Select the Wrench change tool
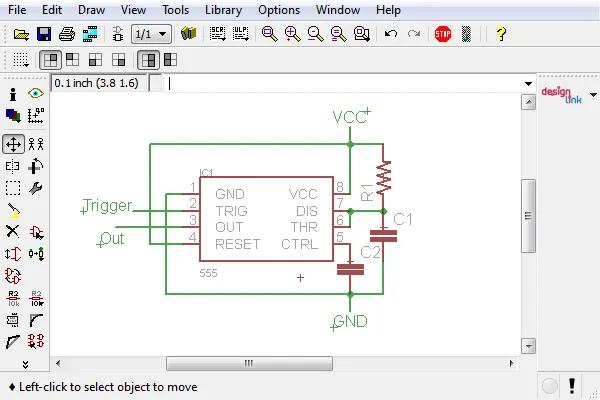Screen dimensions: 600x400 click(36, 188)
